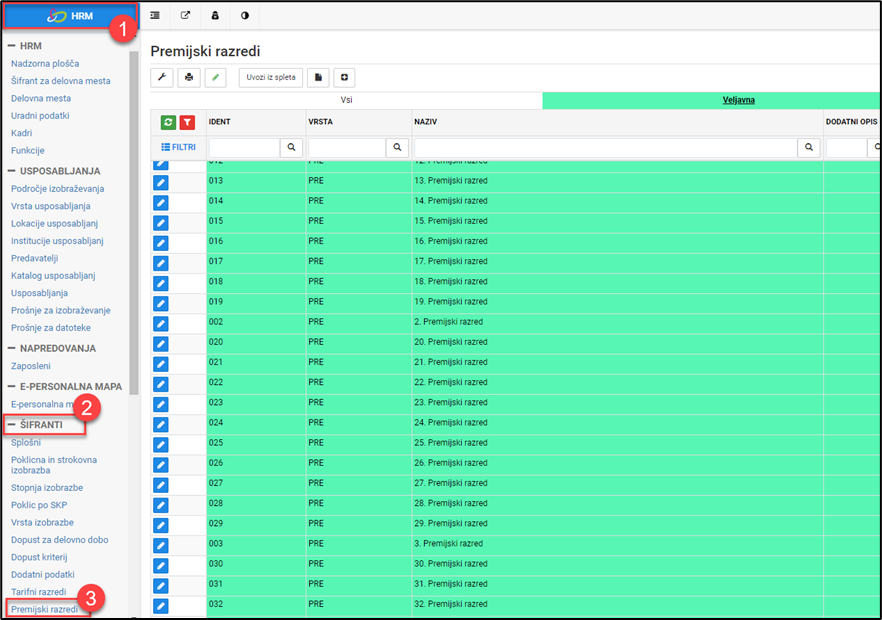Open Premijski razredi sidebar link

click(44, 609)
